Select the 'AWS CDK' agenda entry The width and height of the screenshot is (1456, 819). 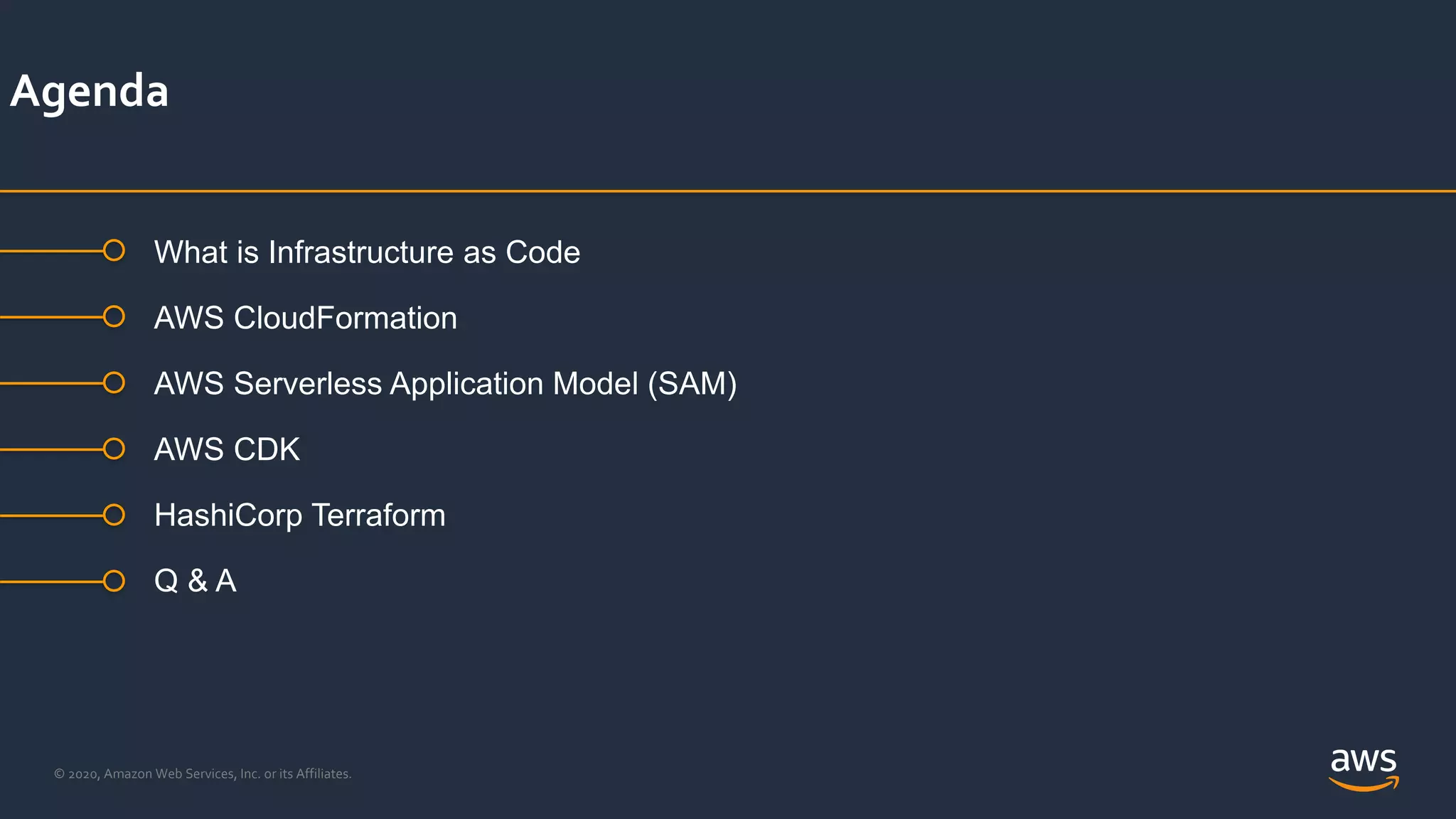(227, 449)
